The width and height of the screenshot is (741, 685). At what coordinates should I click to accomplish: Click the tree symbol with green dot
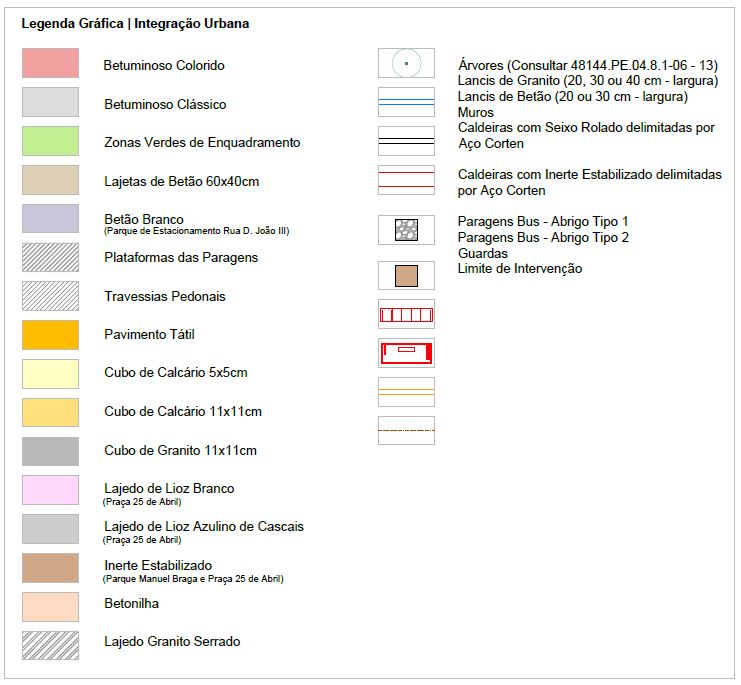[406, 63]
